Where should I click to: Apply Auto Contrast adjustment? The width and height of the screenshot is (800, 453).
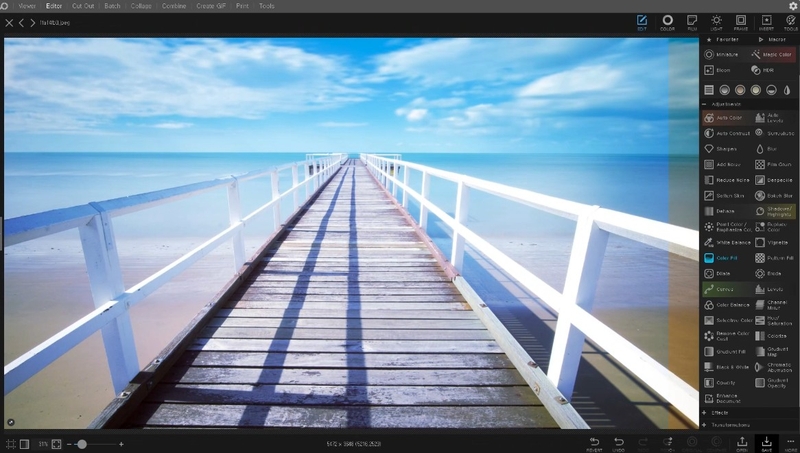point(726,133)
